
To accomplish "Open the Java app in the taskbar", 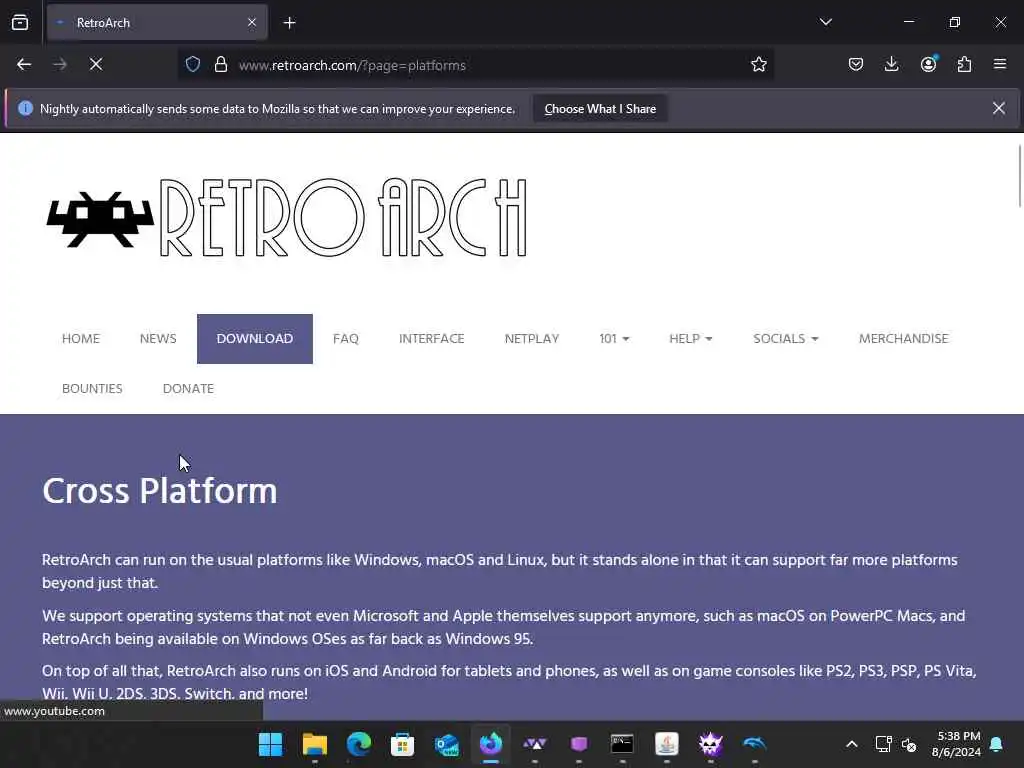I will point(667,744).
